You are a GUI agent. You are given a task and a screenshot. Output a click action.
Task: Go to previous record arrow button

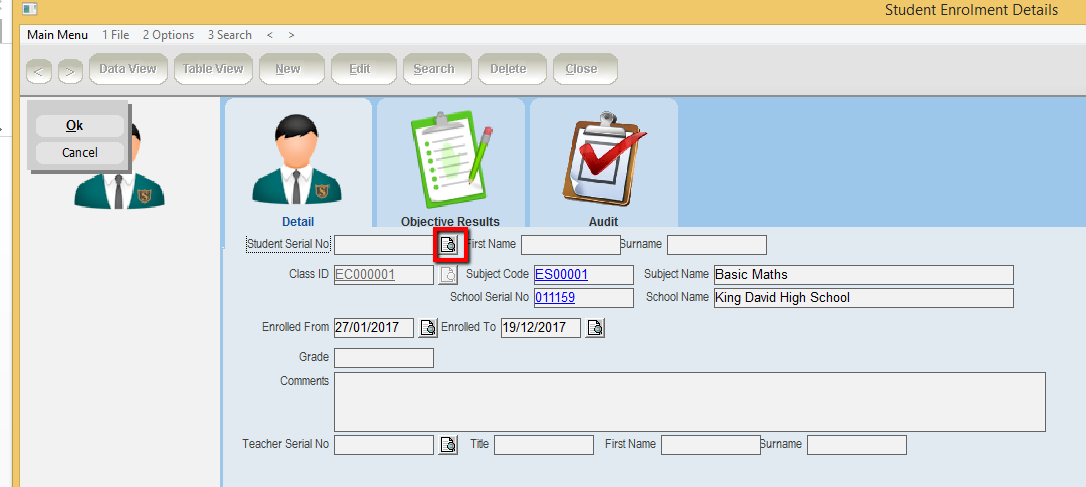point(39,71)
